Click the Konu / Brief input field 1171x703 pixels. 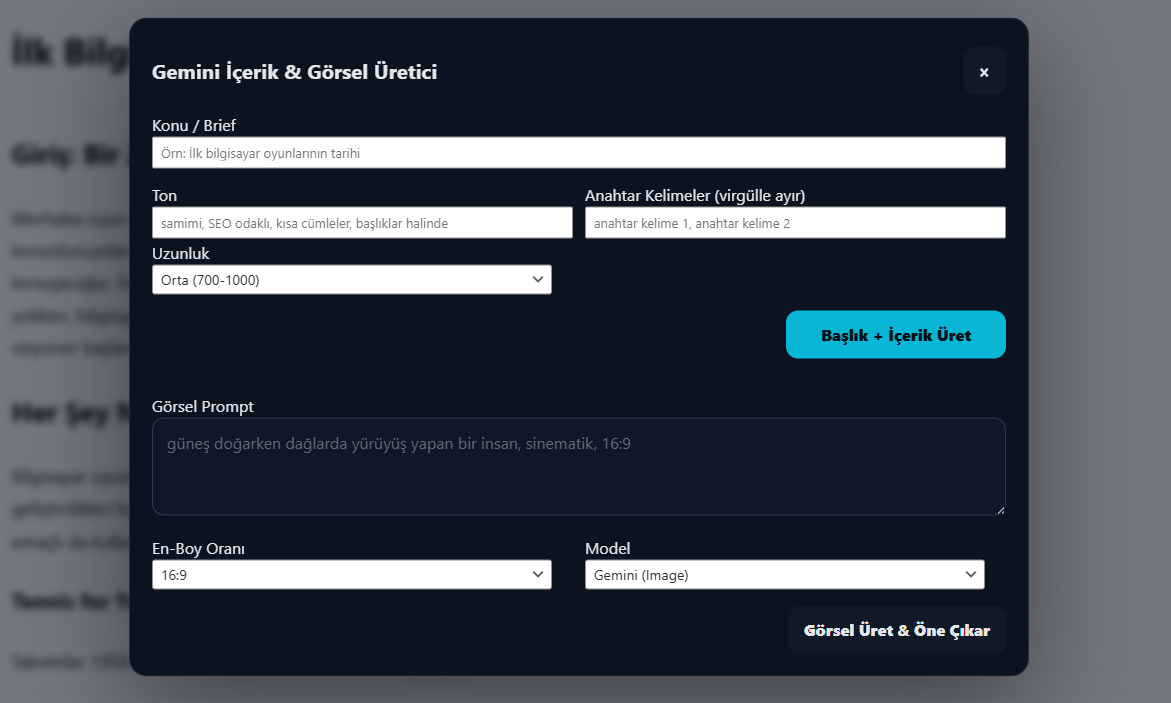(x=579, y=152)
